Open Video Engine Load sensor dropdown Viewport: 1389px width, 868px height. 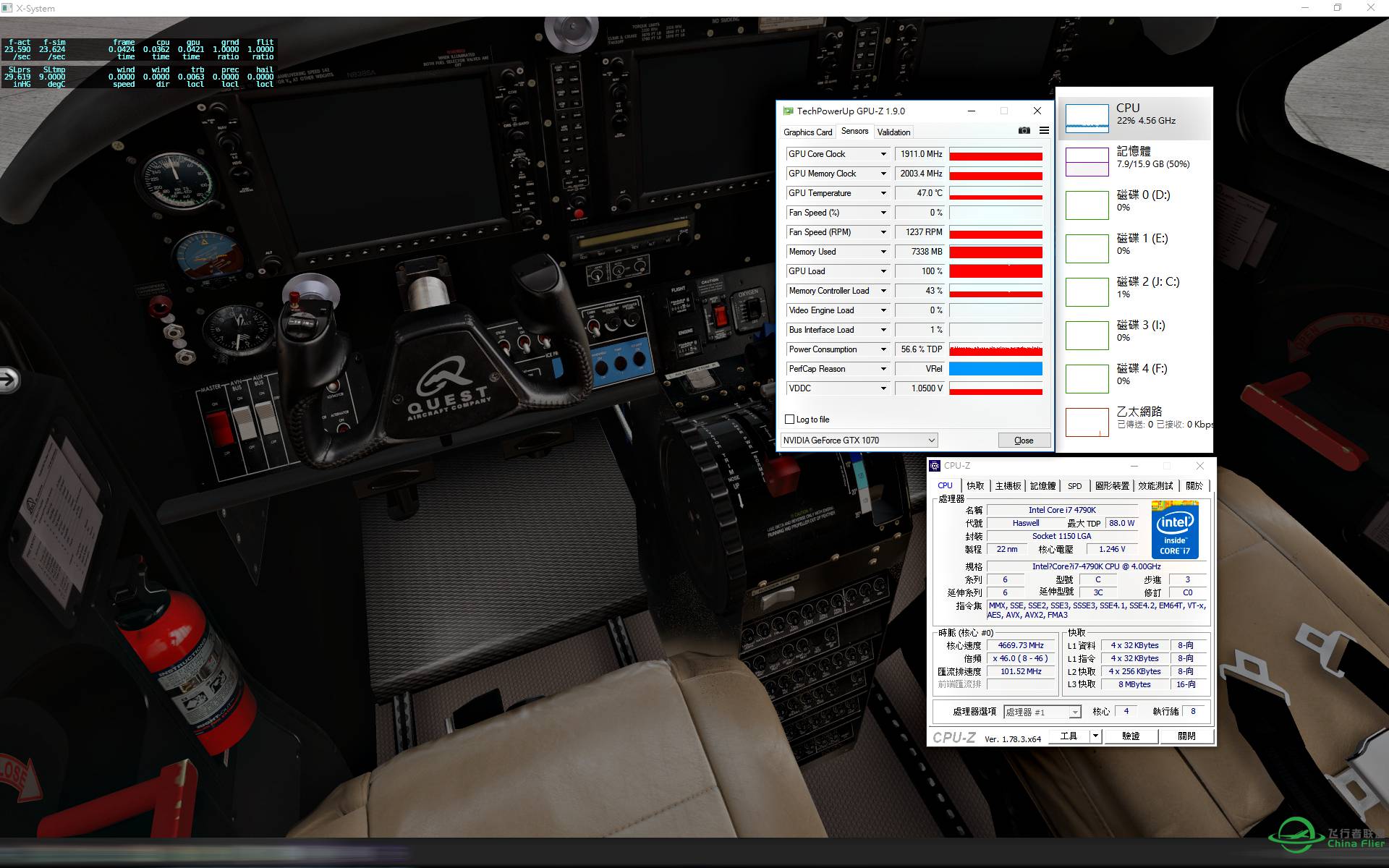click(883, 310)
